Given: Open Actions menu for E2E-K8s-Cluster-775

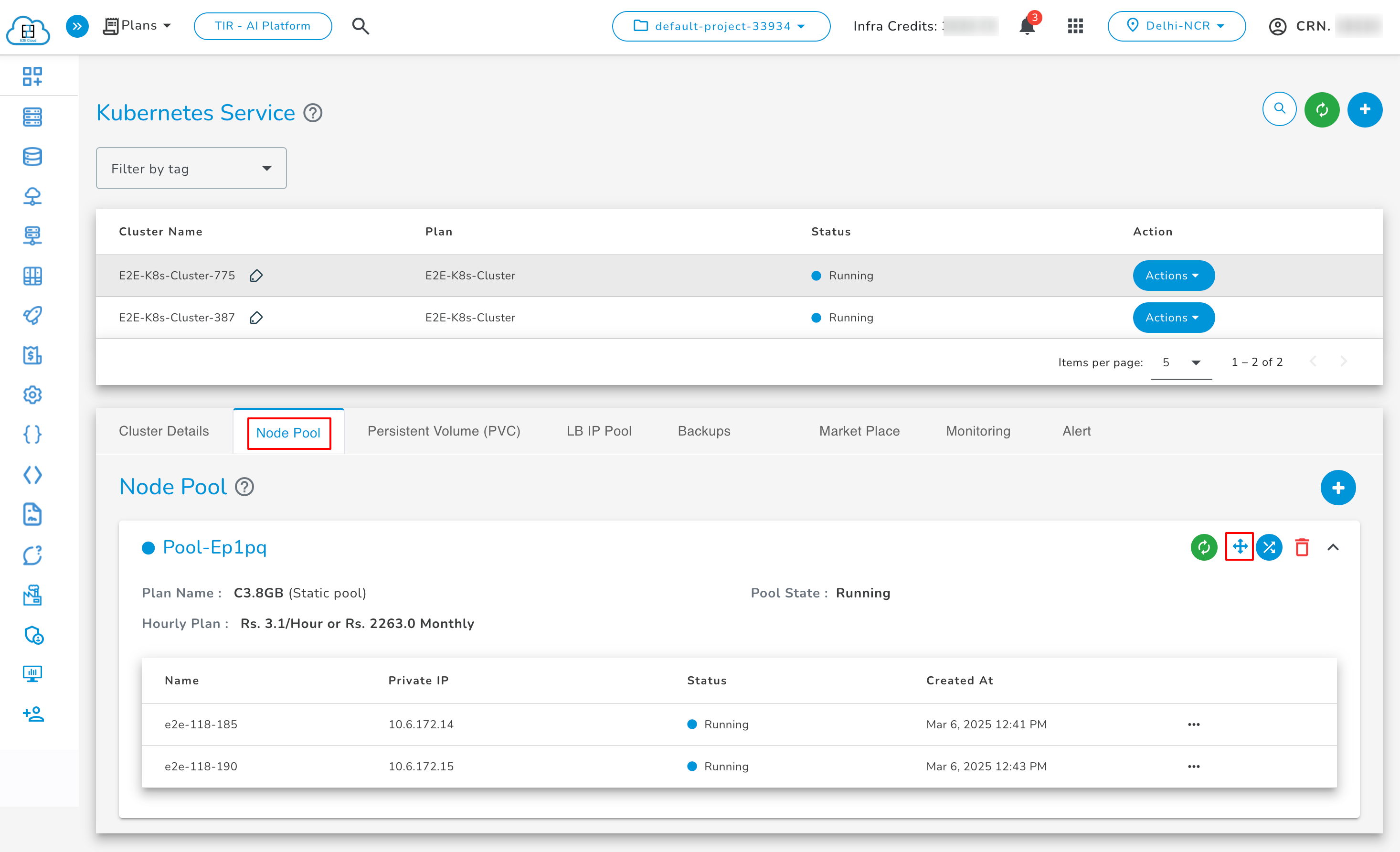Looking at the screenshot, I should click(1174, 276).
